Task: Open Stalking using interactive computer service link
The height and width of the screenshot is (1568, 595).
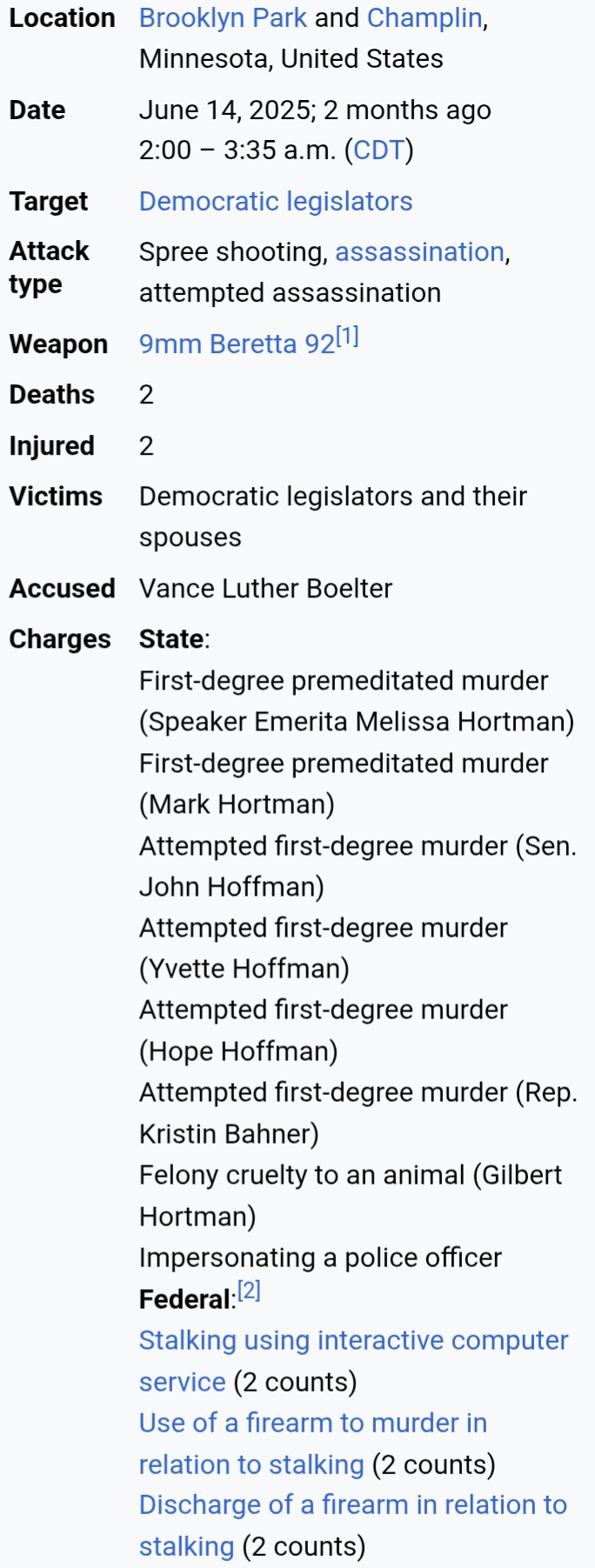Action: tap(353, 1360)
